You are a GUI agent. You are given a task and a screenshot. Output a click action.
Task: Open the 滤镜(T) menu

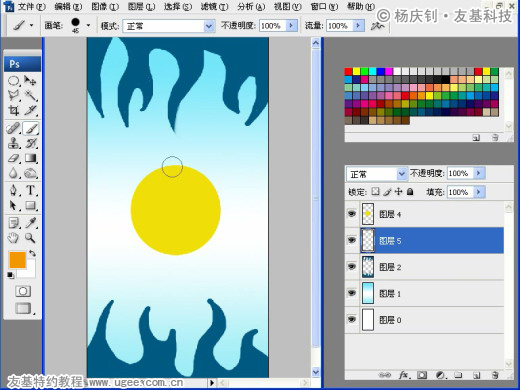tap(214, 6)
